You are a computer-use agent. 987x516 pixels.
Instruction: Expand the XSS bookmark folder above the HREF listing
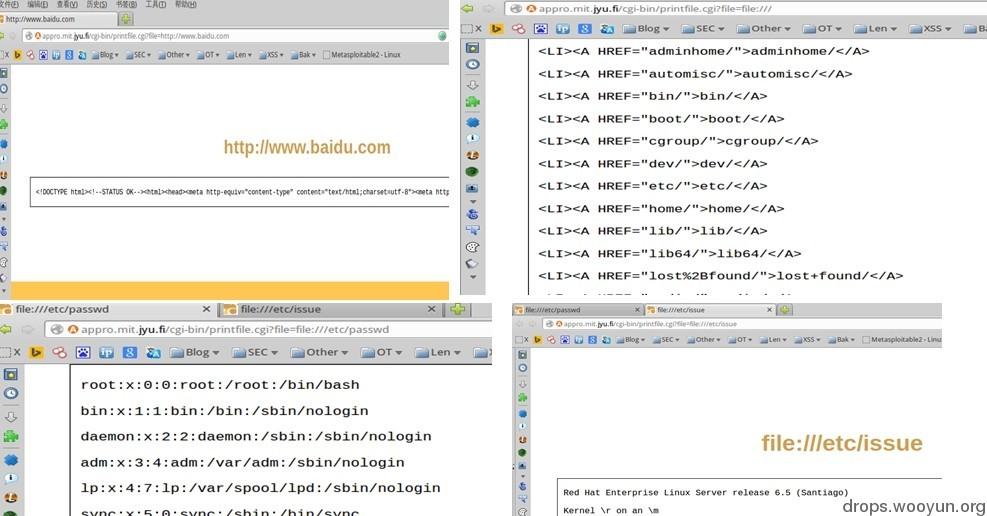930,28
